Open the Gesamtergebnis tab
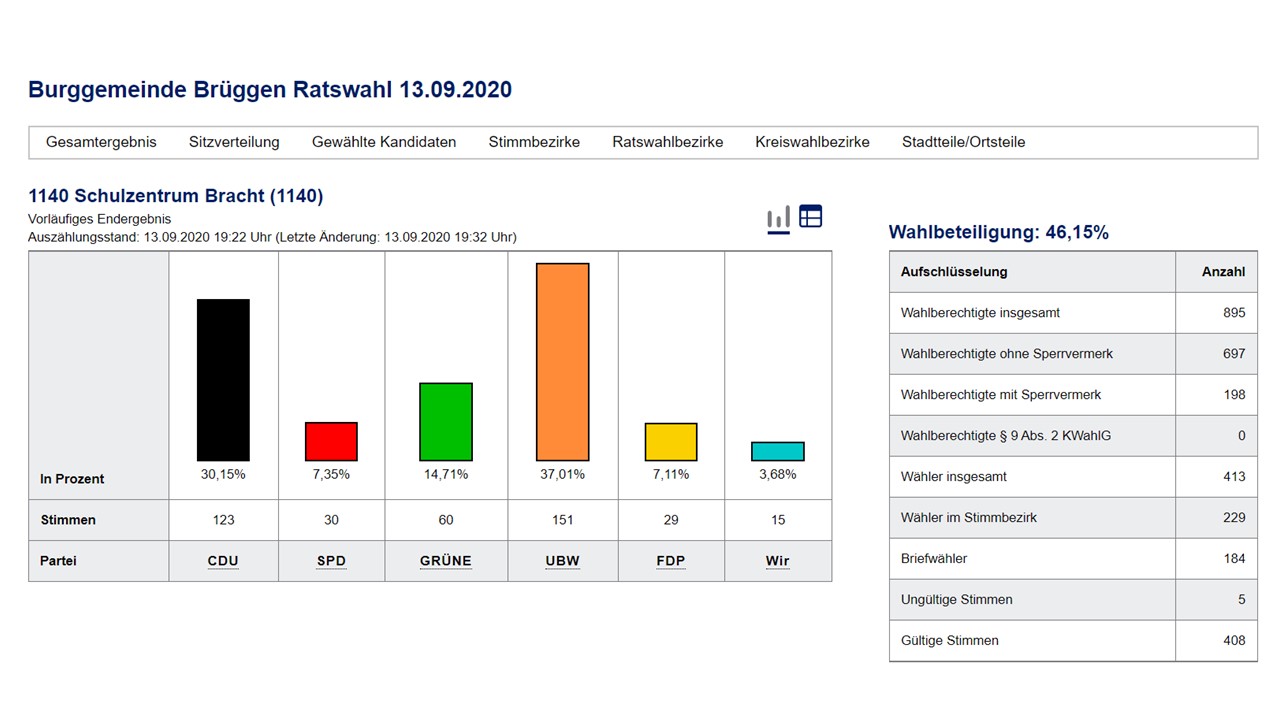The image size is (1280, 720). 101,142
